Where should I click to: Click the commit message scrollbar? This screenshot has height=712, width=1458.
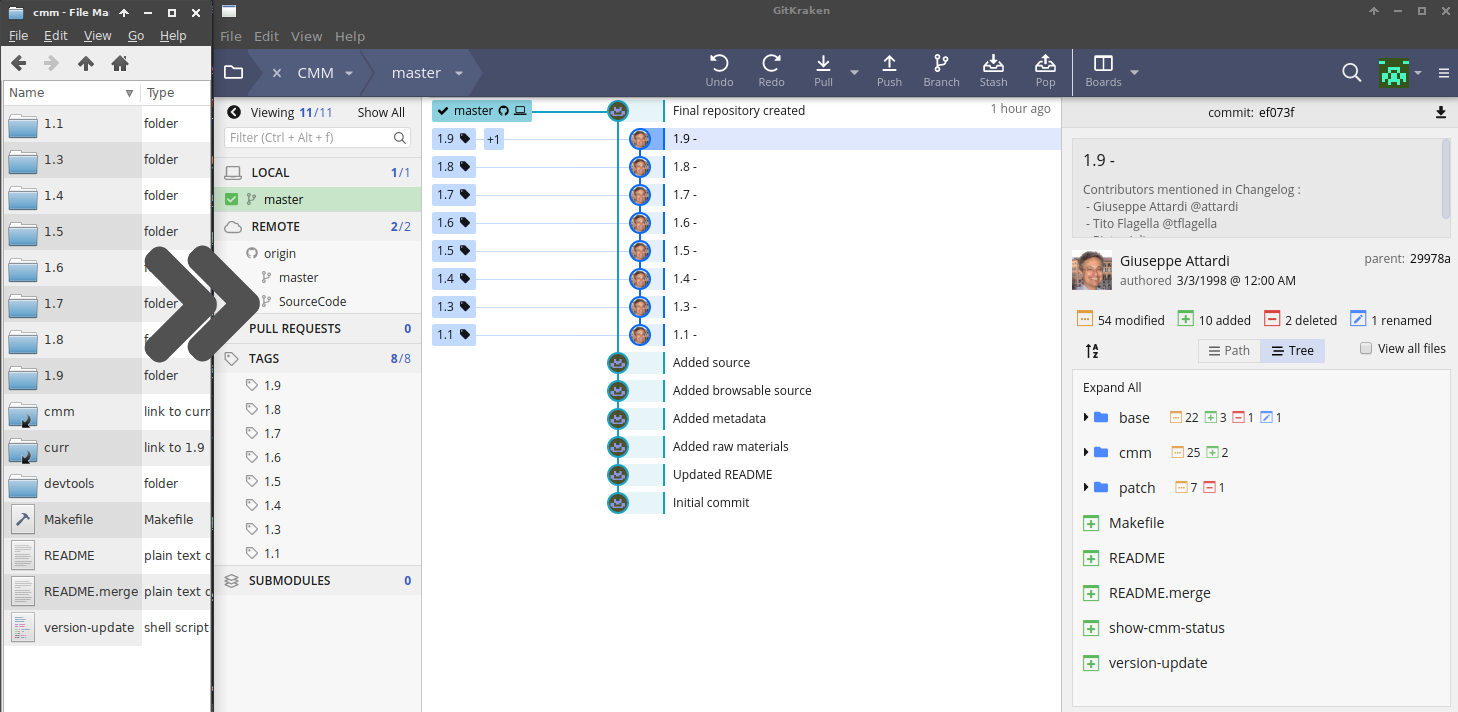pos(1445,178)
